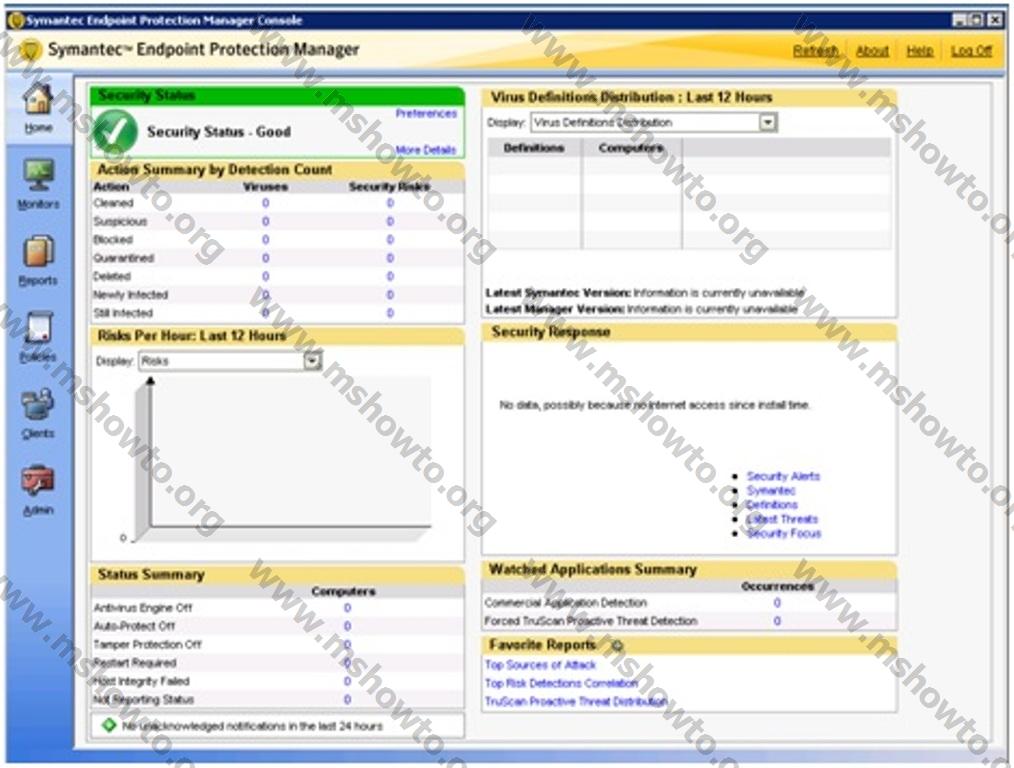
Task: Click the Refresh link
Action: 815,50
